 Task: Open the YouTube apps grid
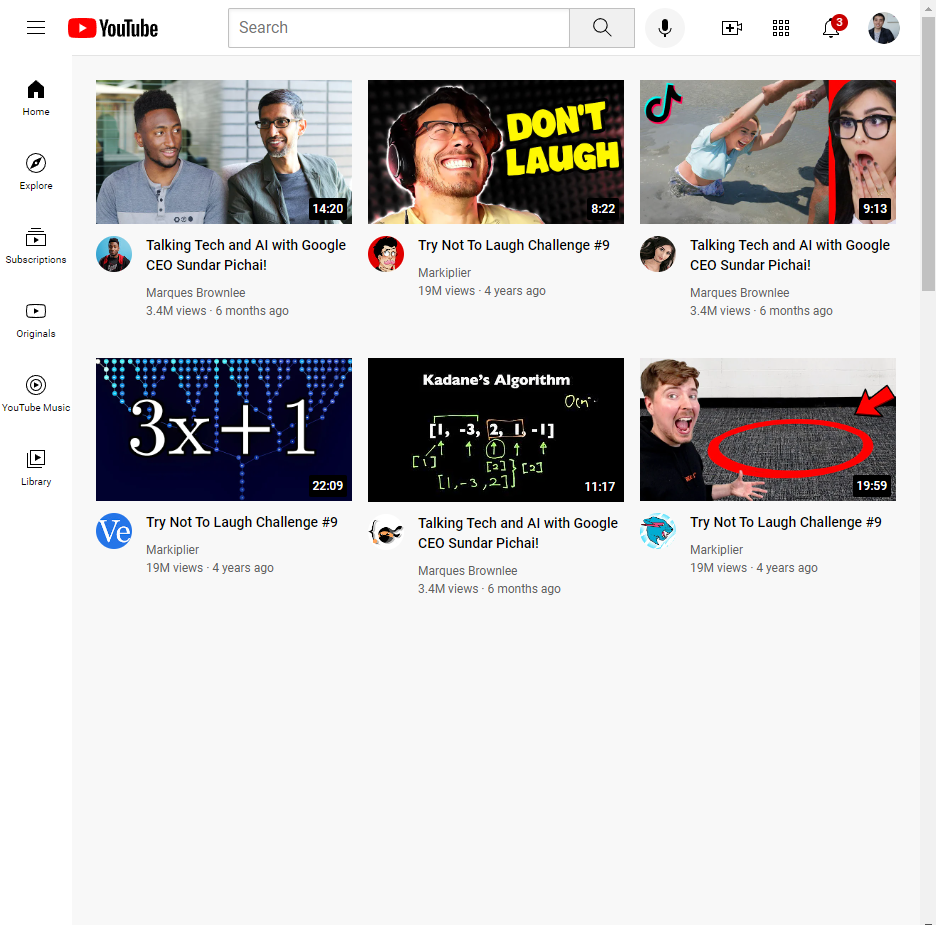[781, 27]
